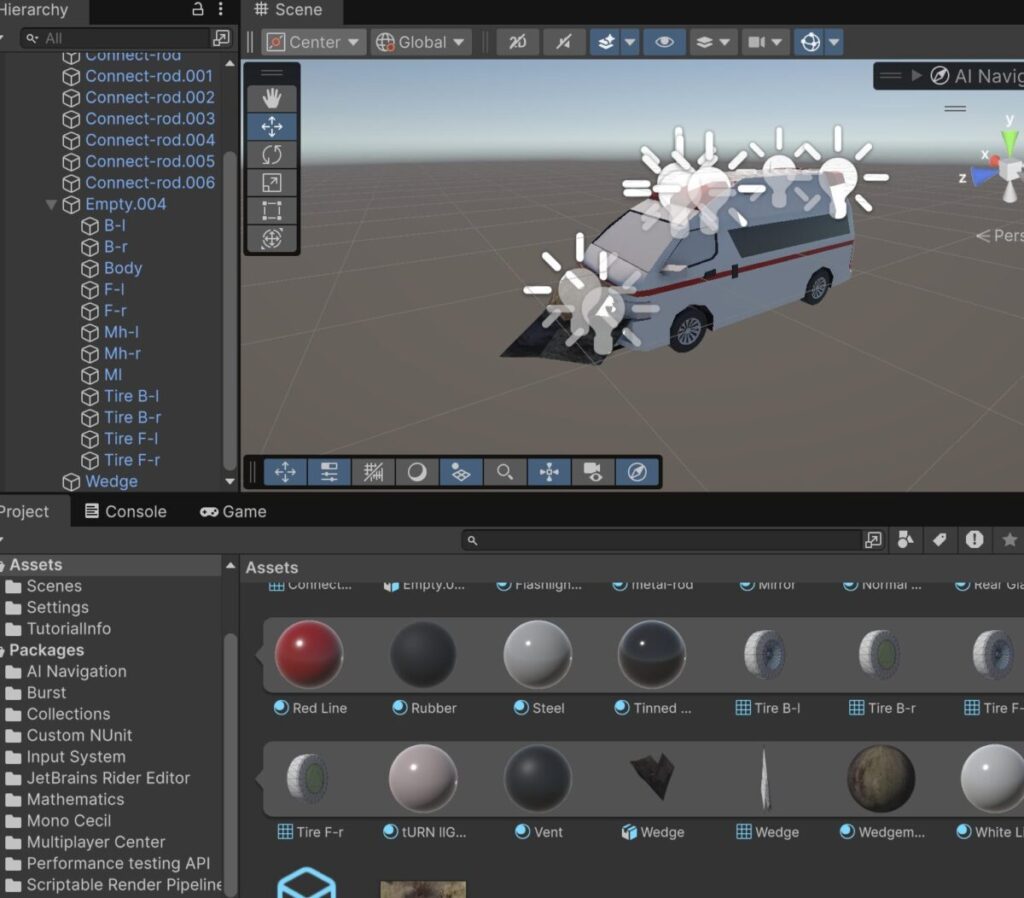Toggle scene lighting button
Image resolution: width=1024 pixels, height=898 pixels.
(564, 42)
